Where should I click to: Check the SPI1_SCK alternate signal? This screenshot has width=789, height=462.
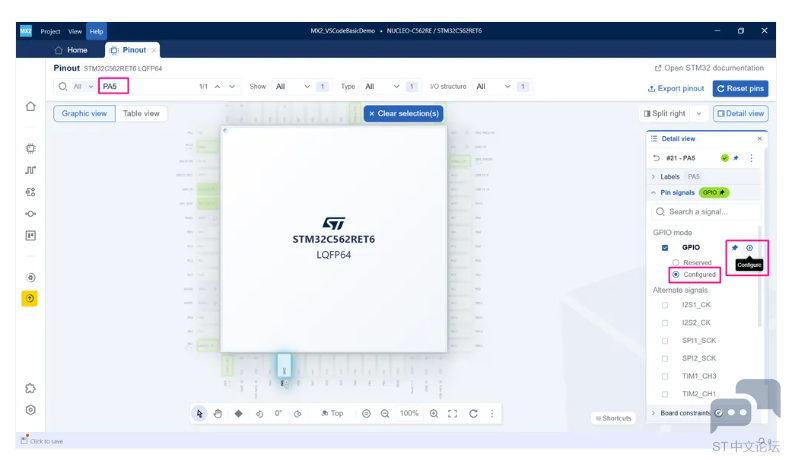click(665, 341)
